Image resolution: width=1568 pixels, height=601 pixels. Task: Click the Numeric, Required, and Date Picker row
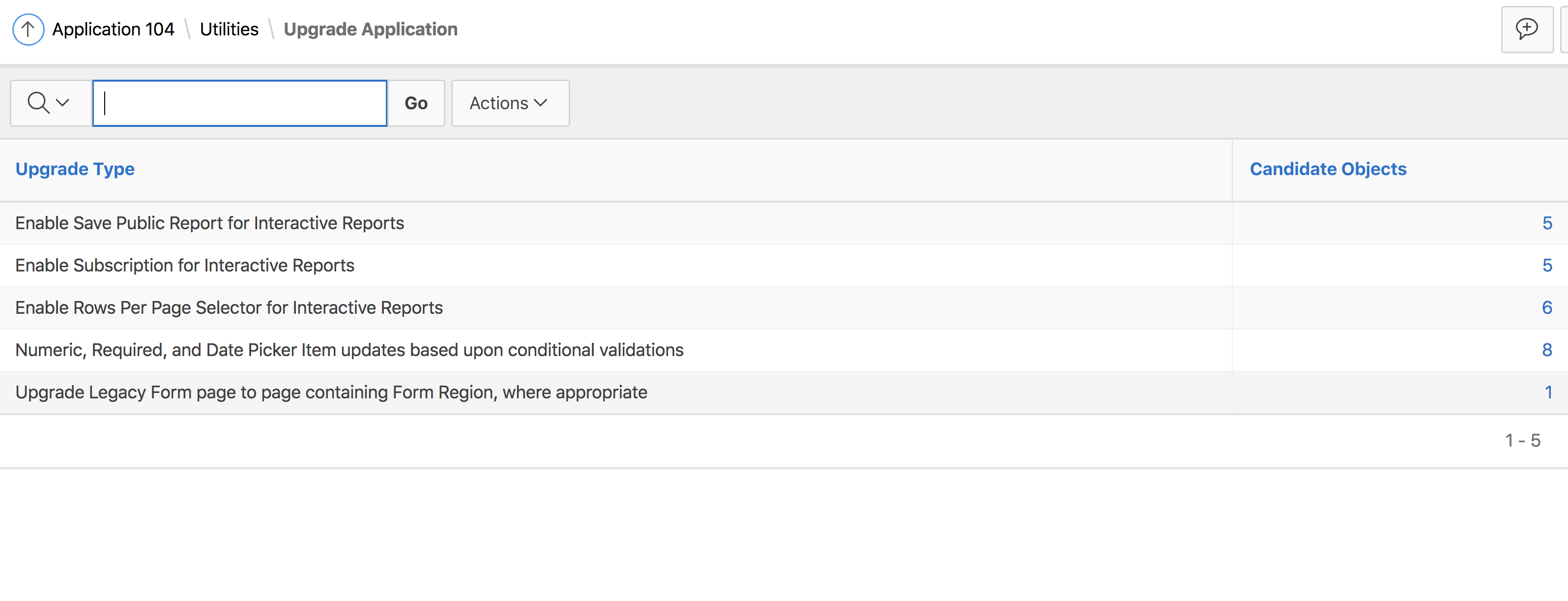[349, 350]
